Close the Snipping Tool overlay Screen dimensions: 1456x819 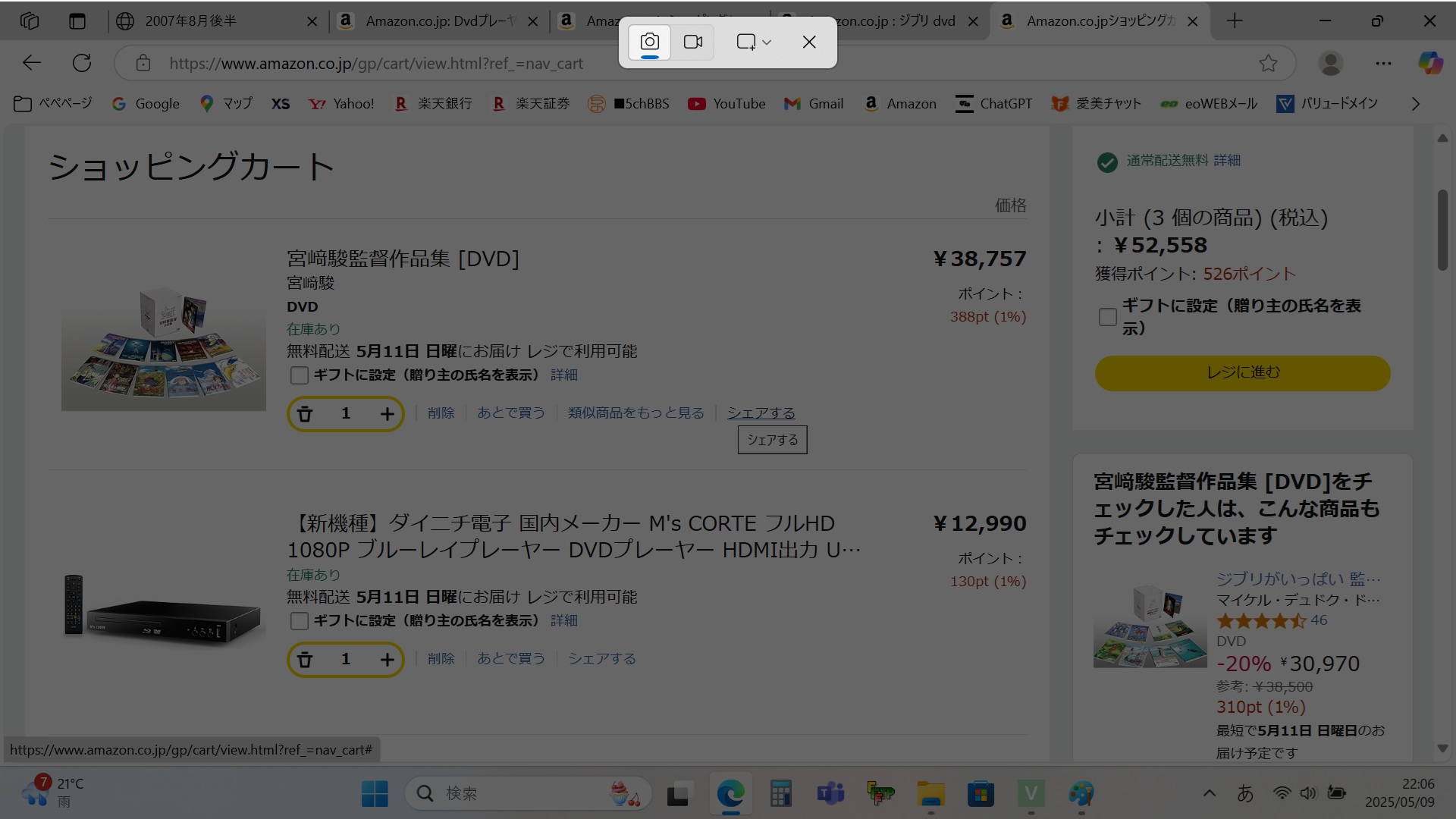[809, 42]
